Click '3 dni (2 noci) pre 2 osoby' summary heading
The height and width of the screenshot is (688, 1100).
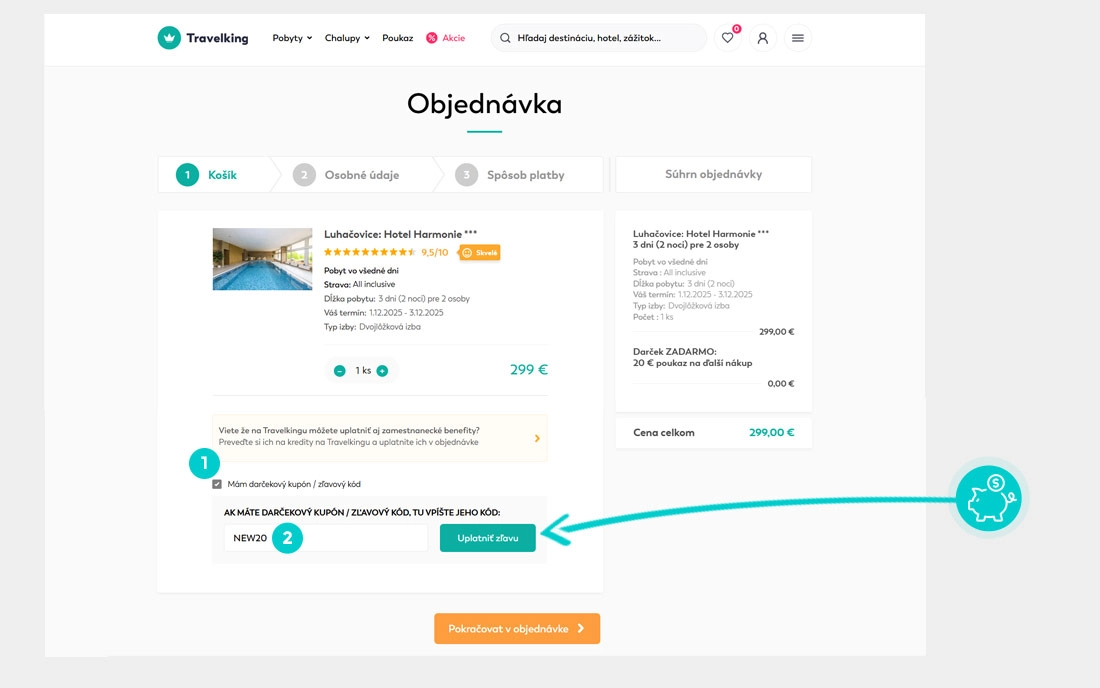point(686,245)
